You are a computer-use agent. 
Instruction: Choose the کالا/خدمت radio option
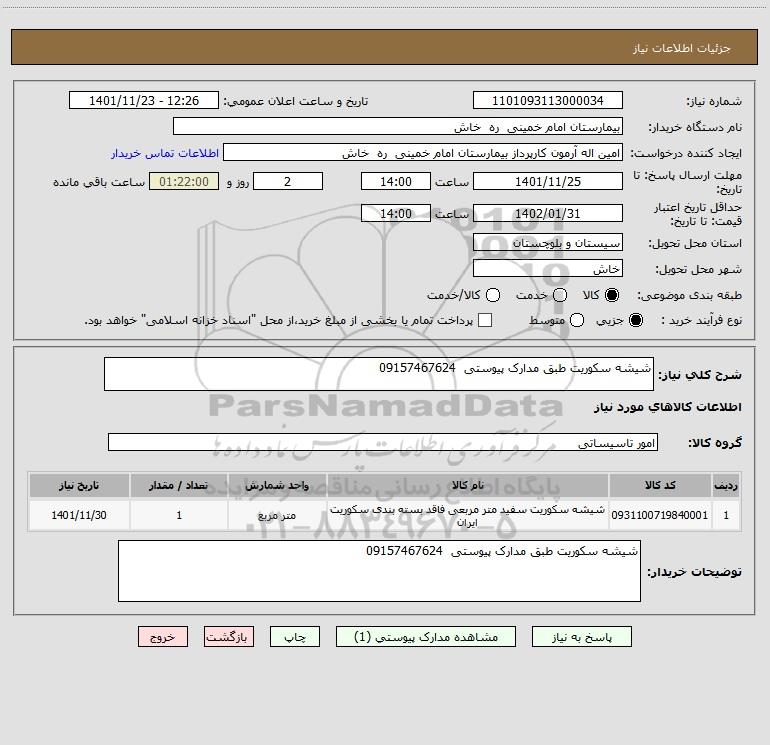click(x=493, y=295)
